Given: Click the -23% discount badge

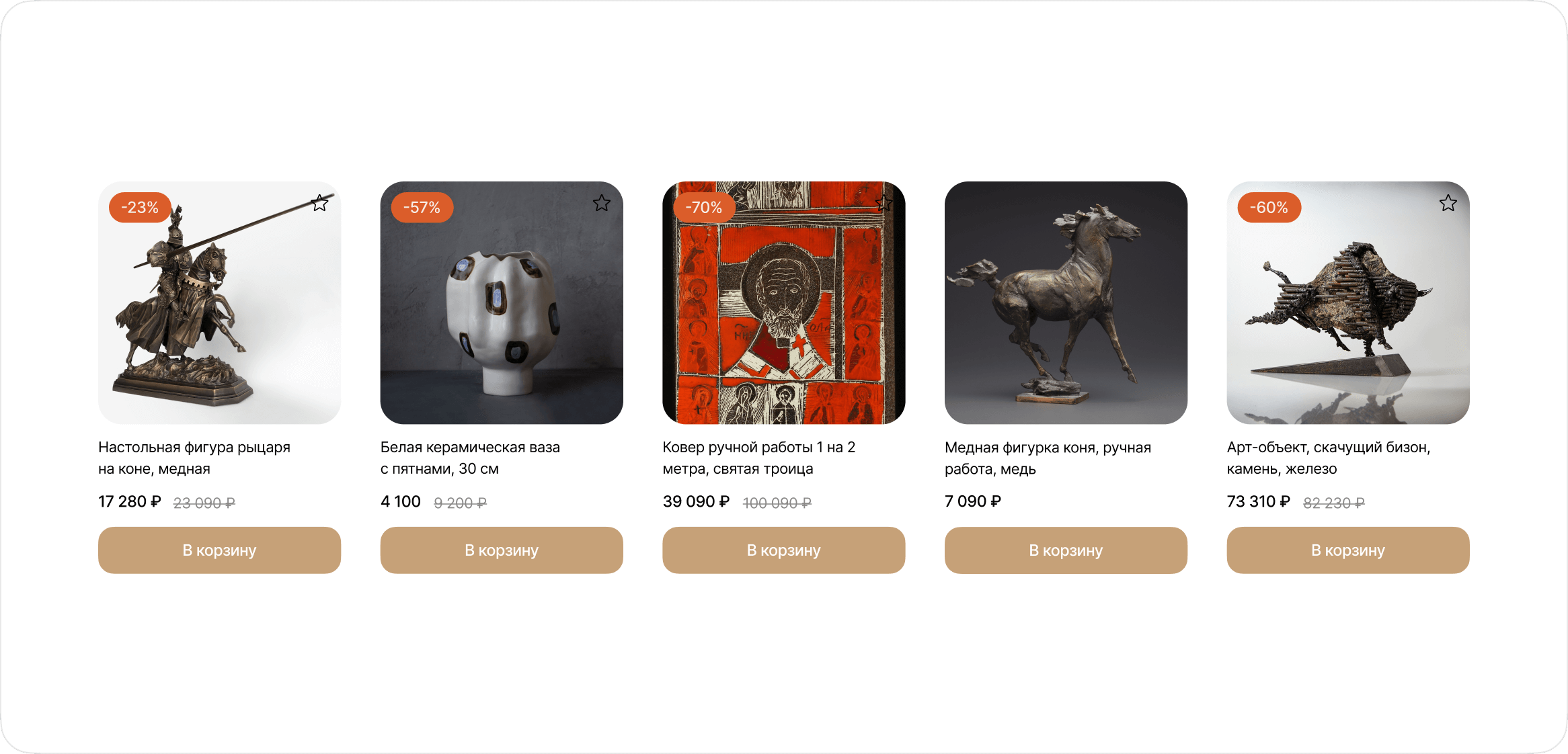Looking at the screenshot, I should coord(140,208).
